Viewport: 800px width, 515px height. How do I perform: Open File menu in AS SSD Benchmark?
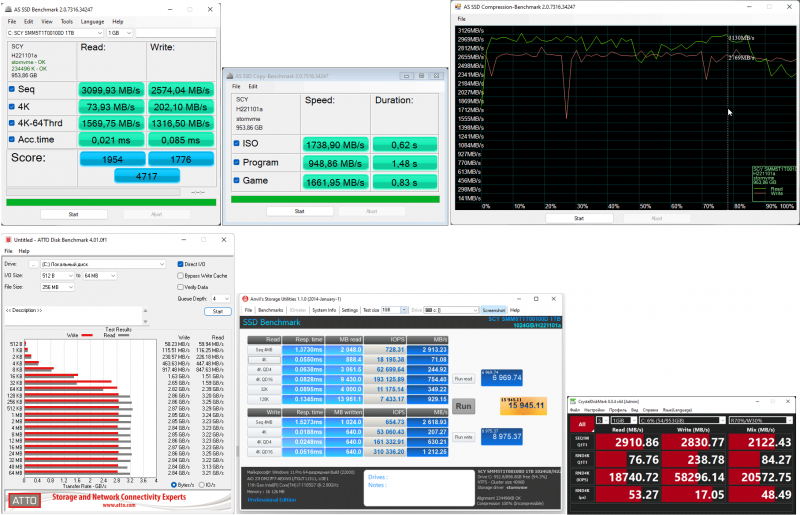pos(12,21)
